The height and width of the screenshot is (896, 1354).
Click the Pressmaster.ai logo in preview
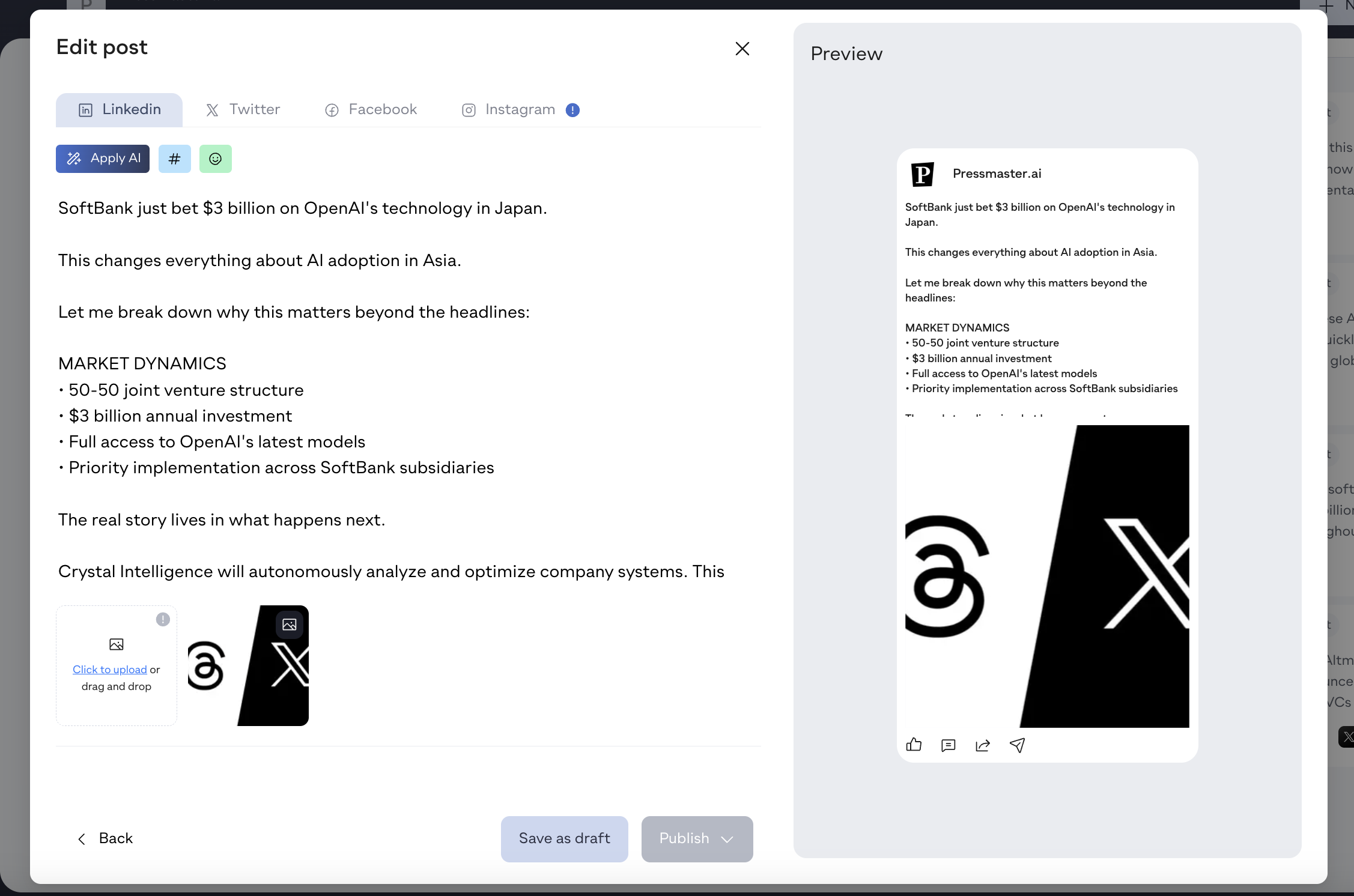pos(923,174)
